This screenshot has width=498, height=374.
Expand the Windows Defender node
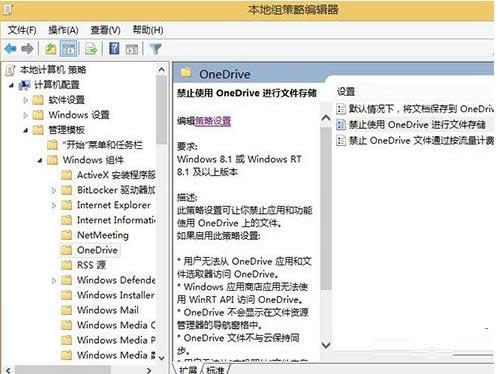tap(54, 280)
